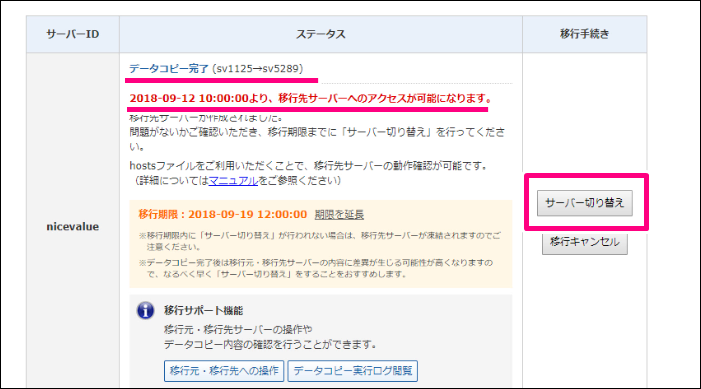Open 移行元・移行先への操作

[x=224, y=371]
